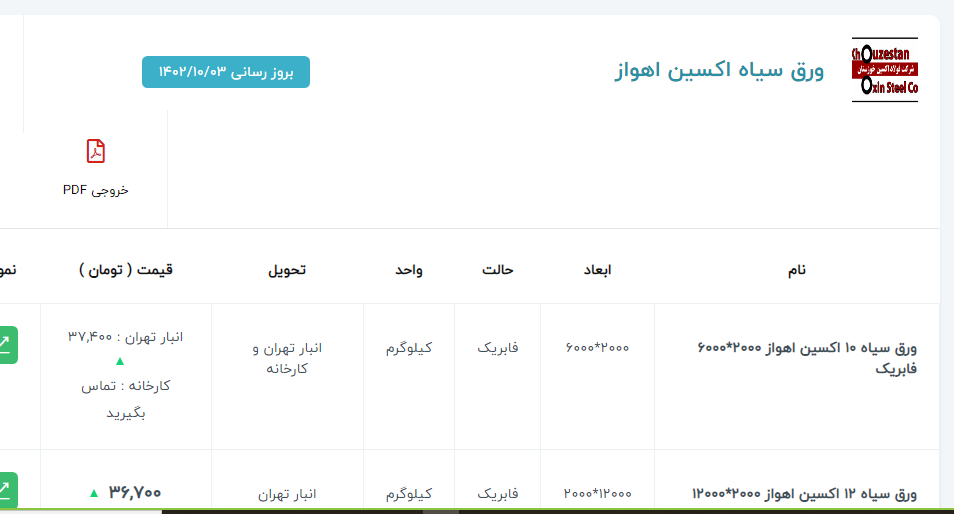This screenshot has height=514, width=954.
Task: Click the Khouzestan Oxin Steel Co logo
Action: (x=884, y=70)
